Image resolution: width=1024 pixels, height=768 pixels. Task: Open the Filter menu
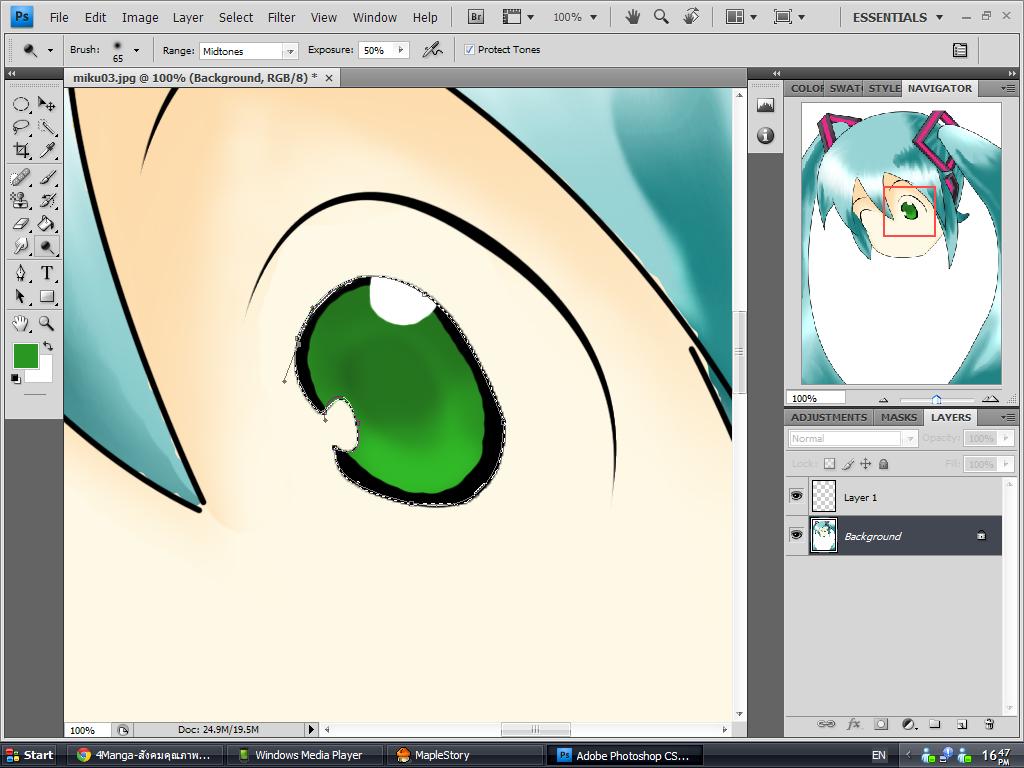coord(281,18)
